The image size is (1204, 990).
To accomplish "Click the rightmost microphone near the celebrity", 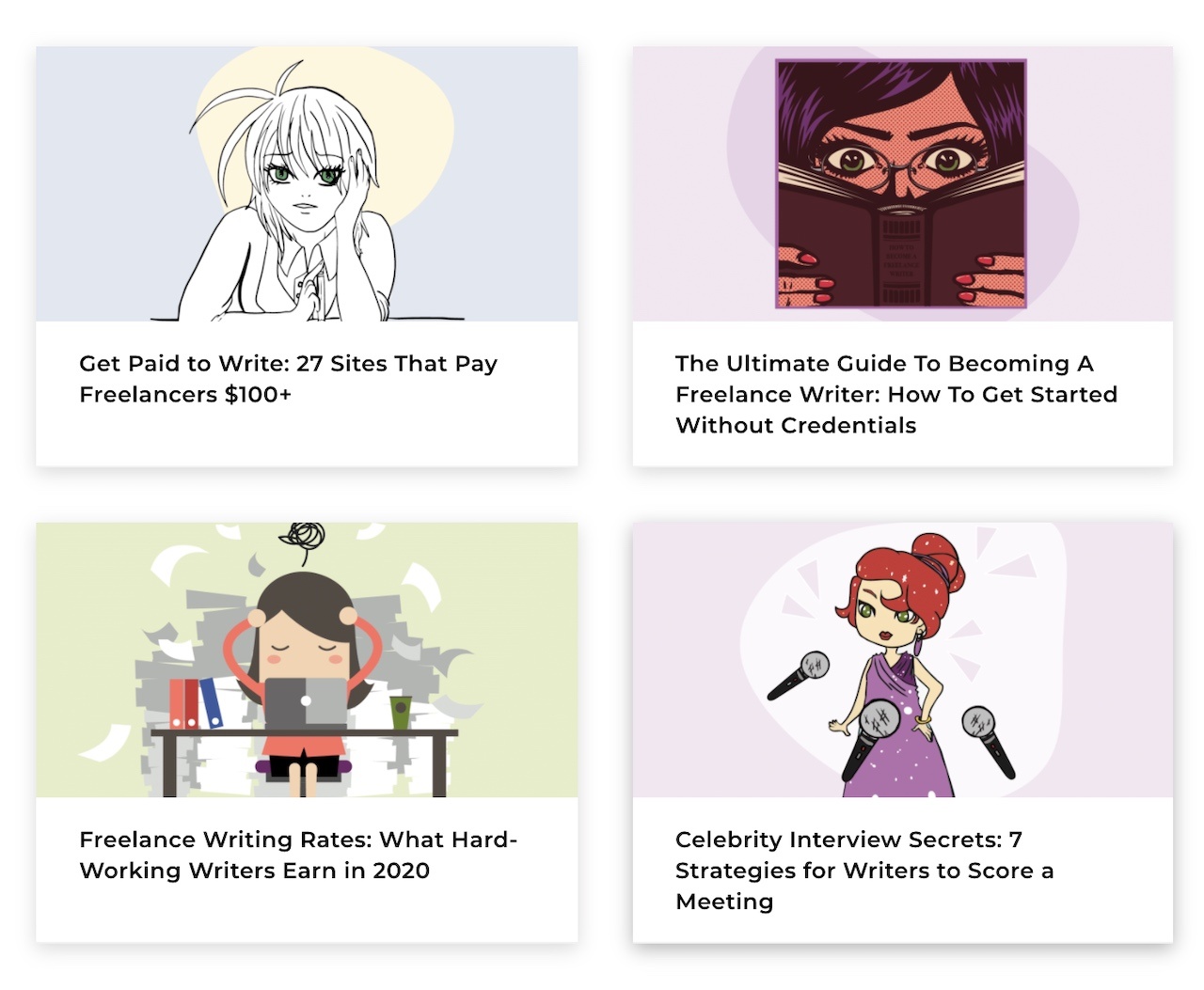I will tap(988, 742).
